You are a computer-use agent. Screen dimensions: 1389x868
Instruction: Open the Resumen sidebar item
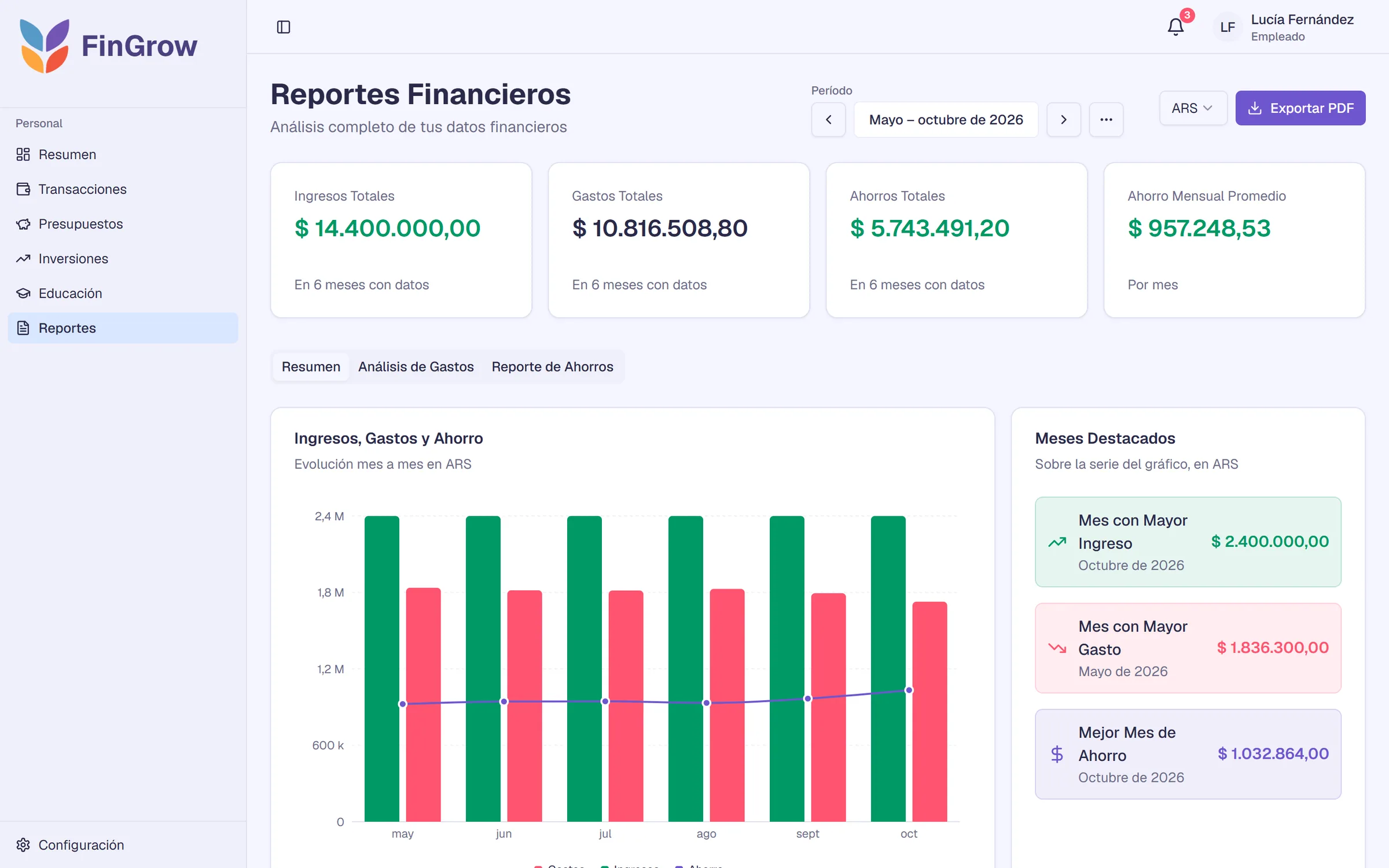[123, 155]
